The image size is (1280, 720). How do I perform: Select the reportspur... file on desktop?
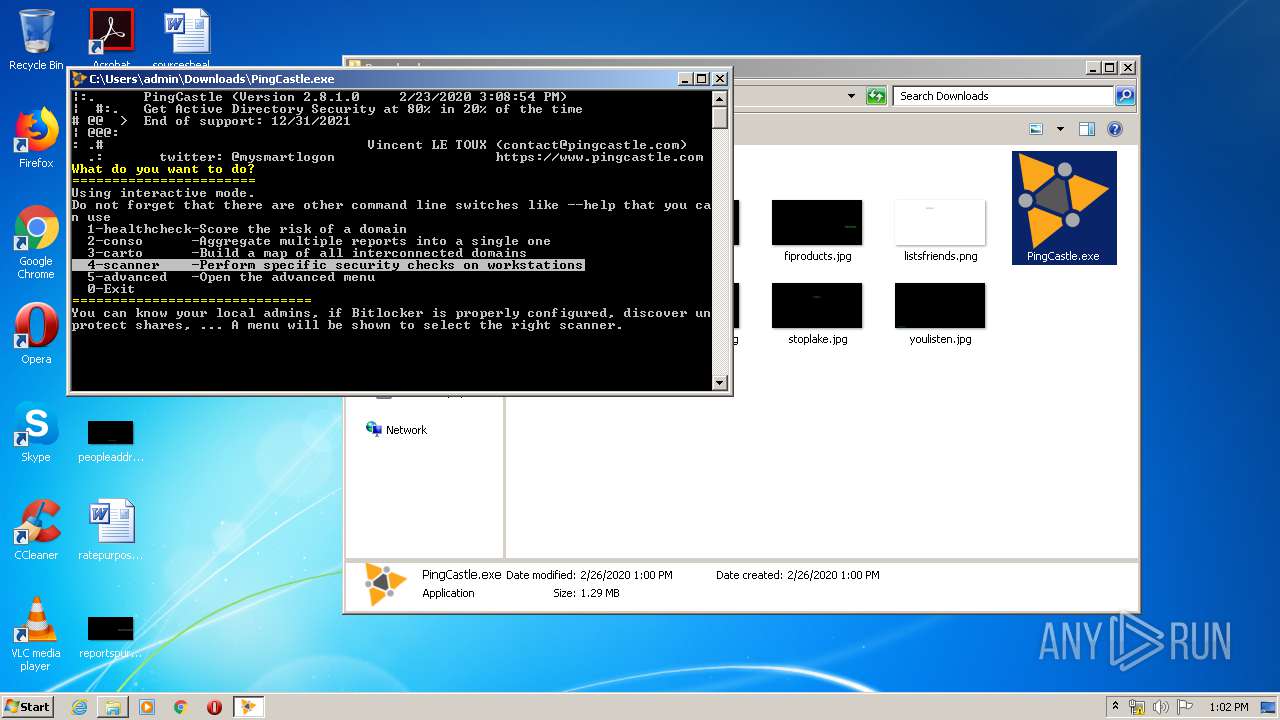coord(111,636)
